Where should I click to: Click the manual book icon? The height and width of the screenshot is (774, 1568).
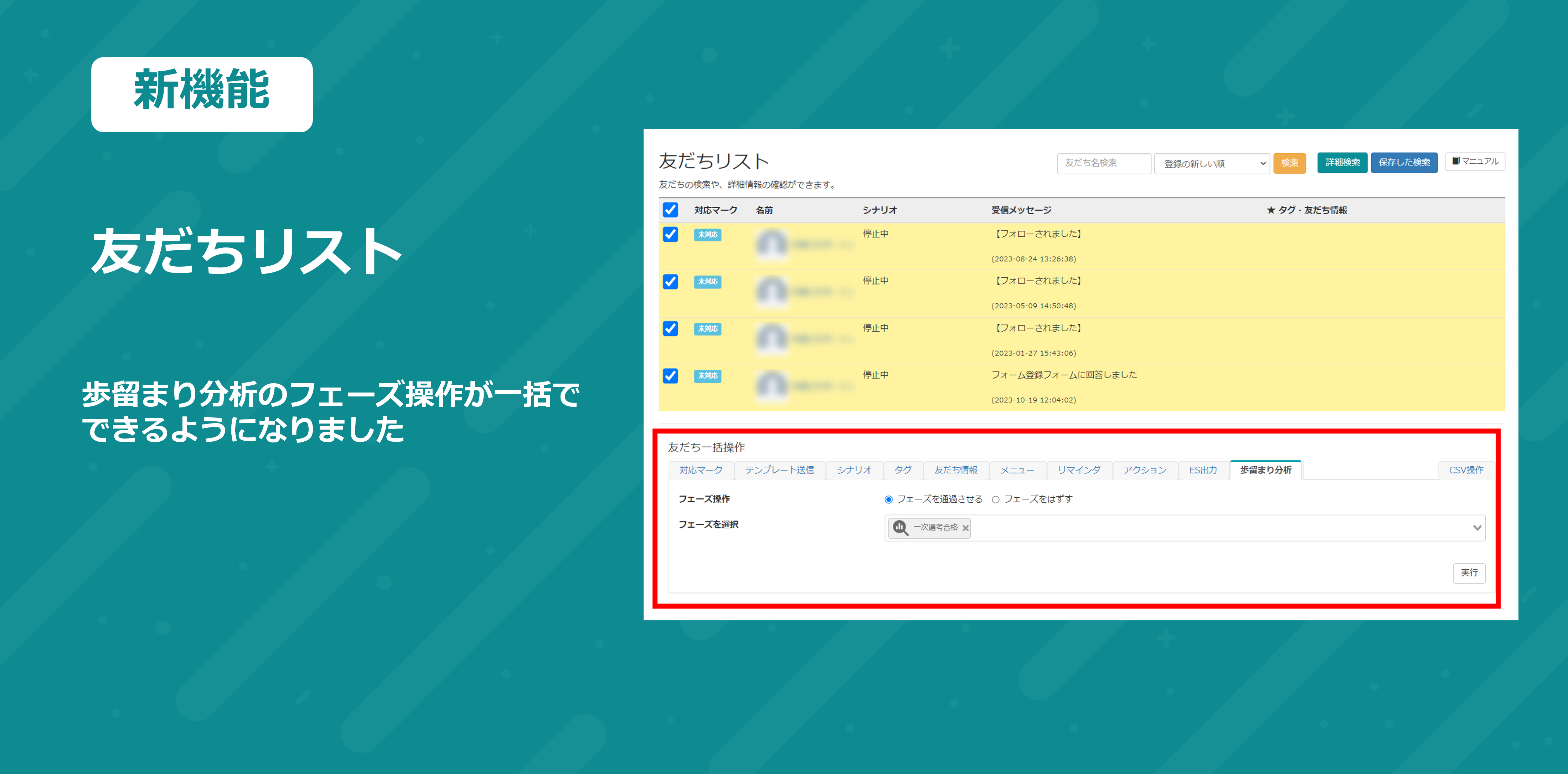[x=1455, y=162]
